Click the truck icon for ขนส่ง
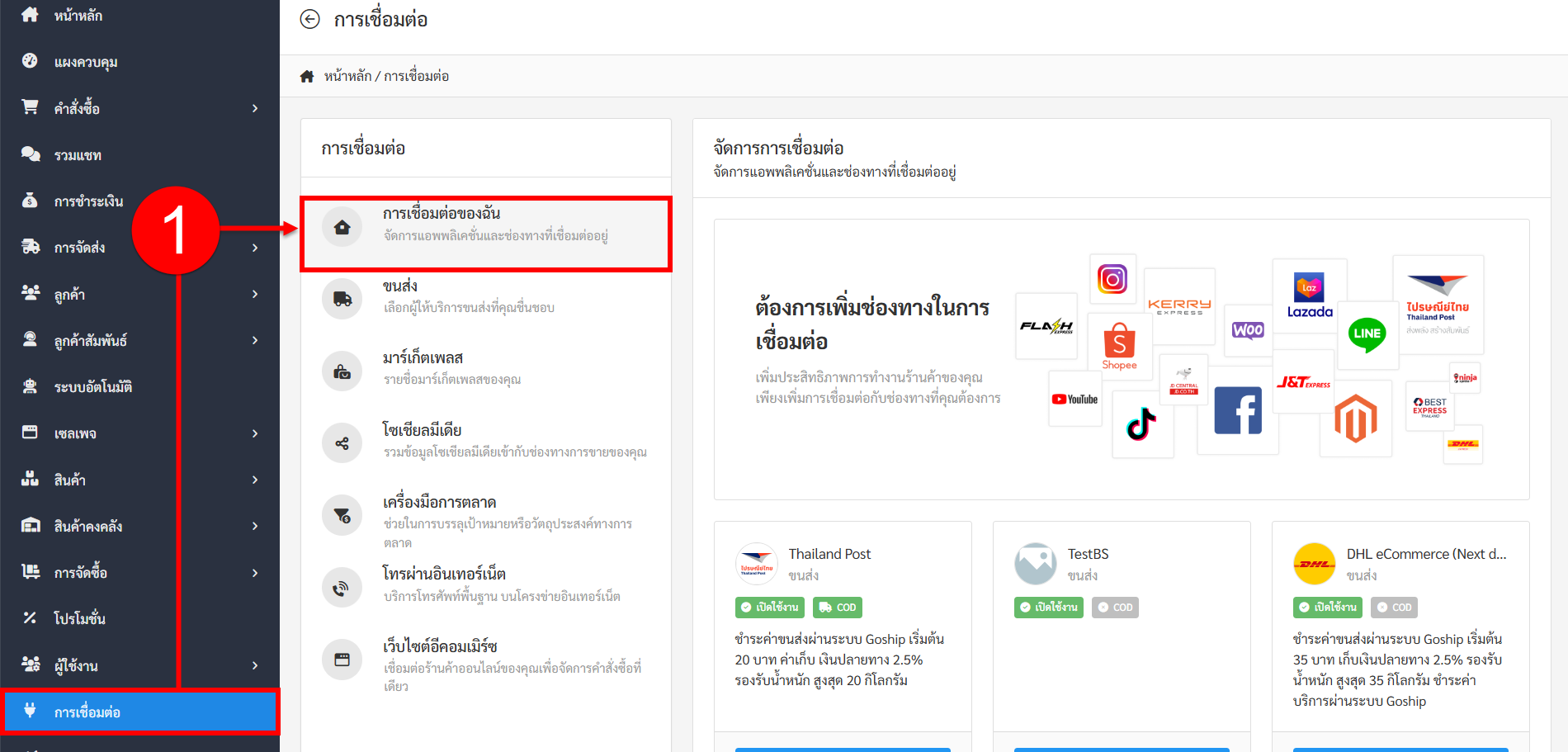The width and height of the screenshot is (1568, 752). [342, 299]
